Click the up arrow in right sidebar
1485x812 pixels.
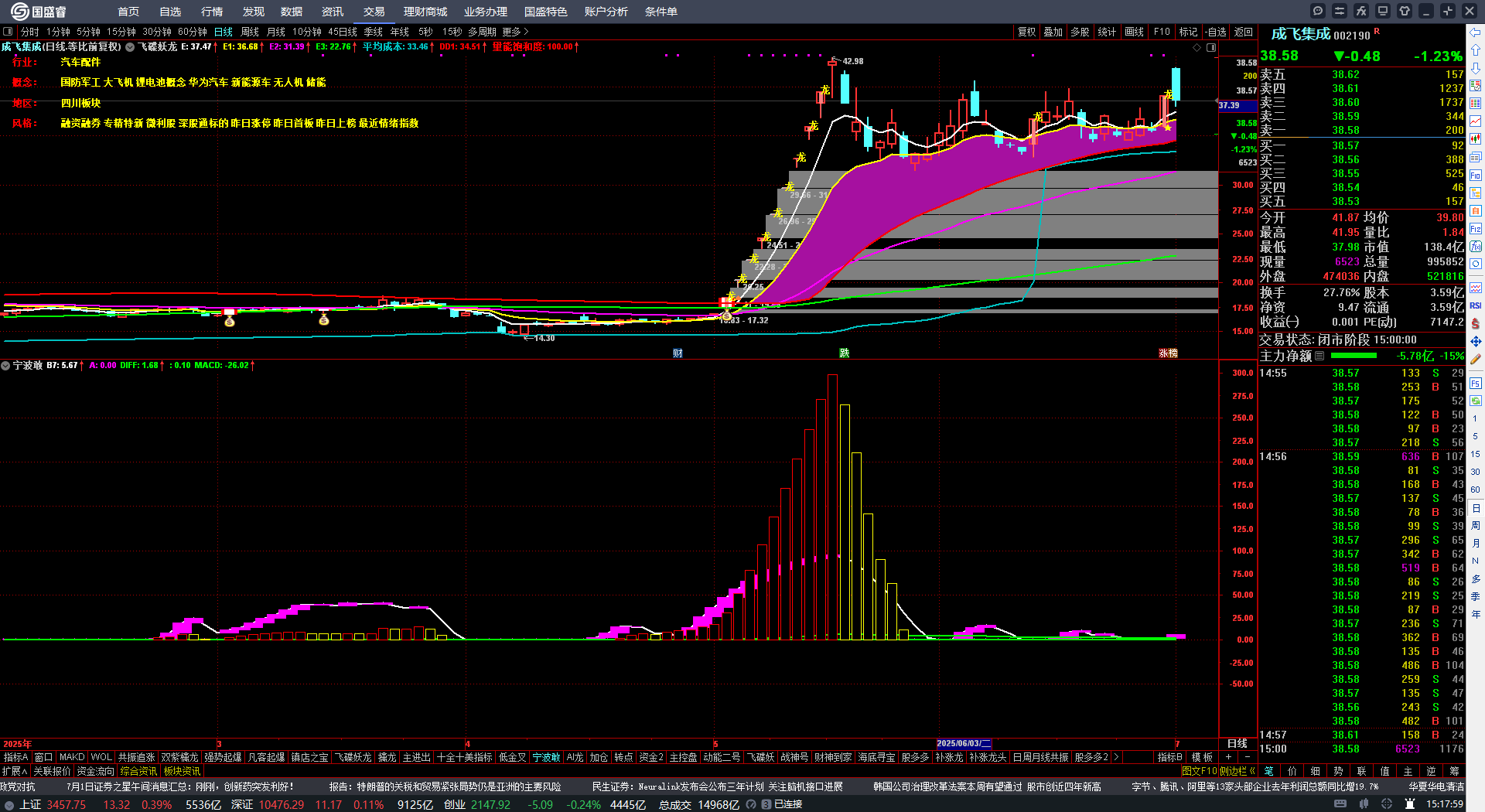pos(1476,50)
